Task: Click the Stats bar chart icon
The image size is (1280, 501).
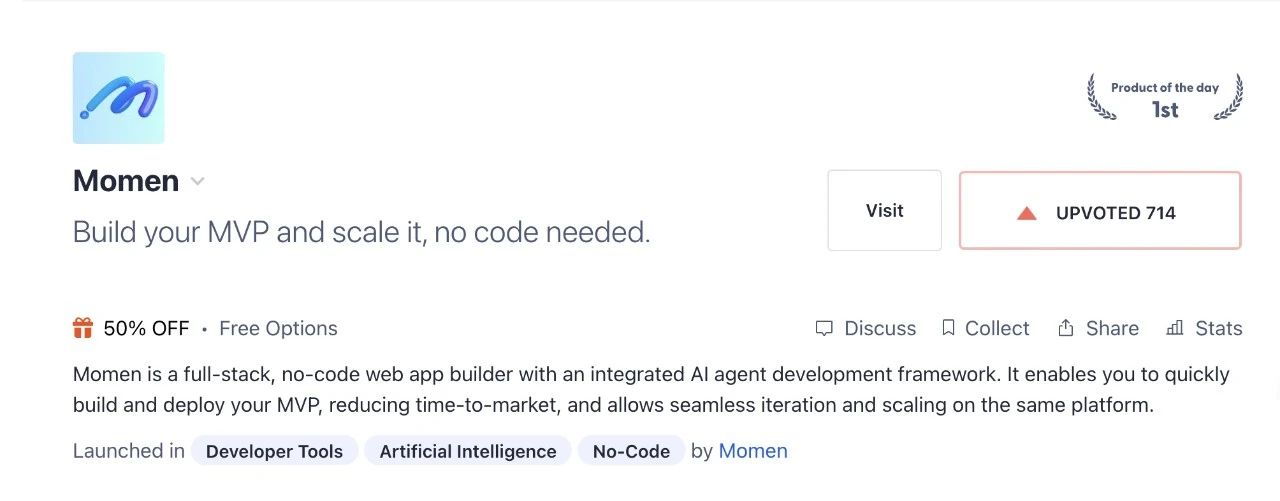Action: click(x=1175, y=328)
